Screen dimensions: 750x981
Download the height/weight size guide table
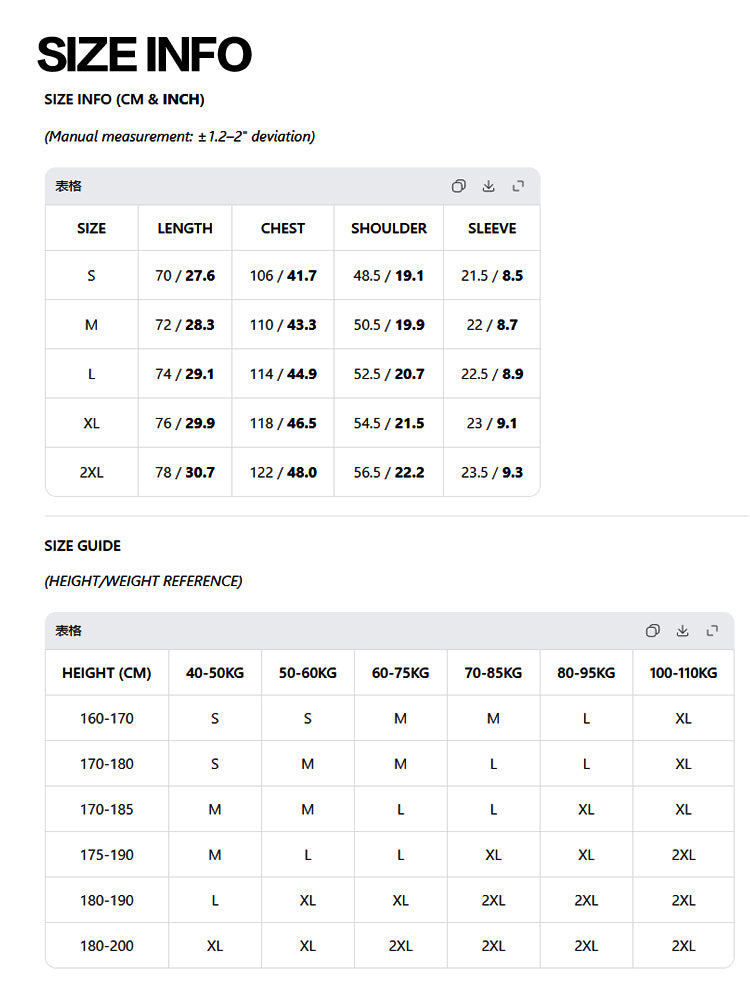pyautogui.click(x=682, y=630)
